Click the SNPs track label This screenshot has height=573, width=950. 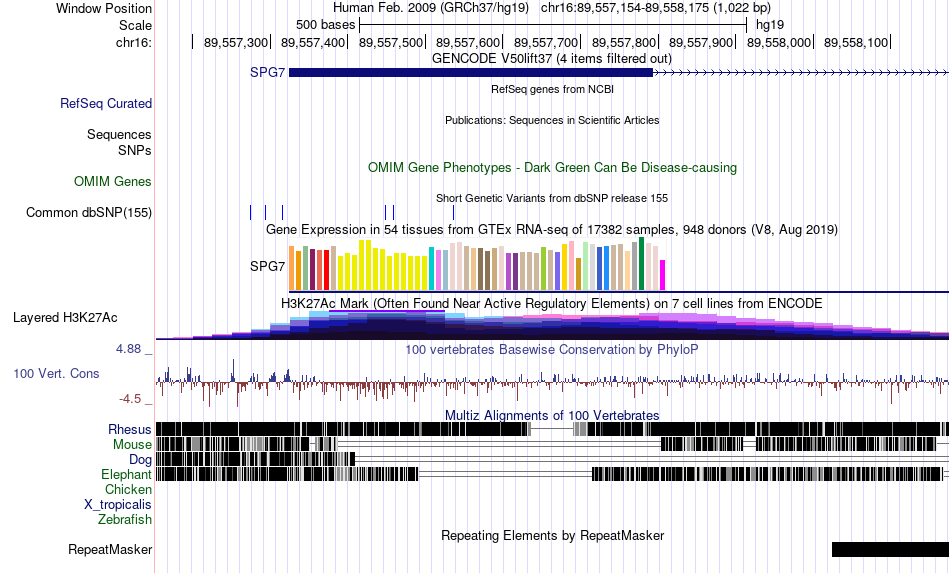[135, 150]
